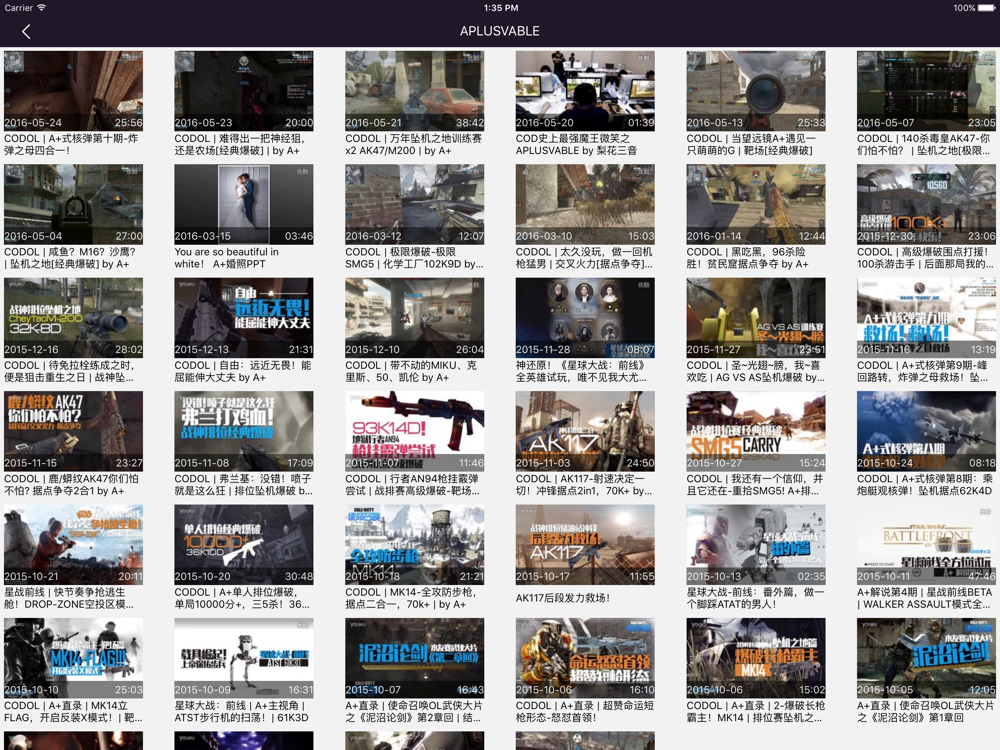Open the thumbnail dated 2016-03-10
1000x750 pixels.
pos(585,204)
